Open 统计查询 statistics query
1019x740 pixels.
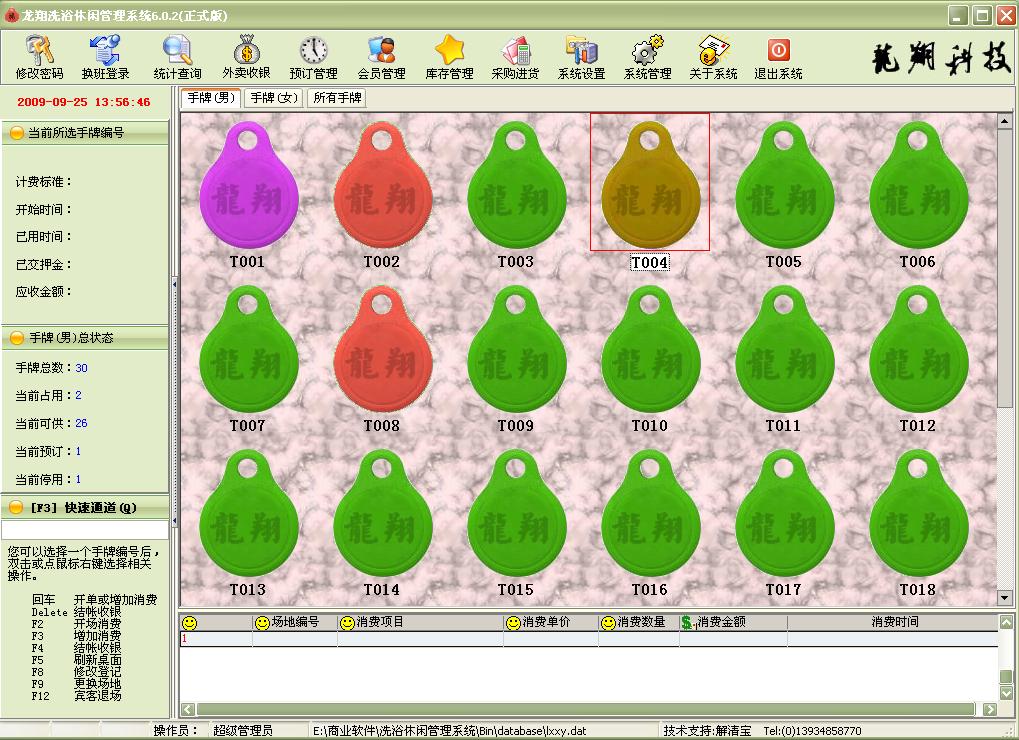[x=177, y=58]
